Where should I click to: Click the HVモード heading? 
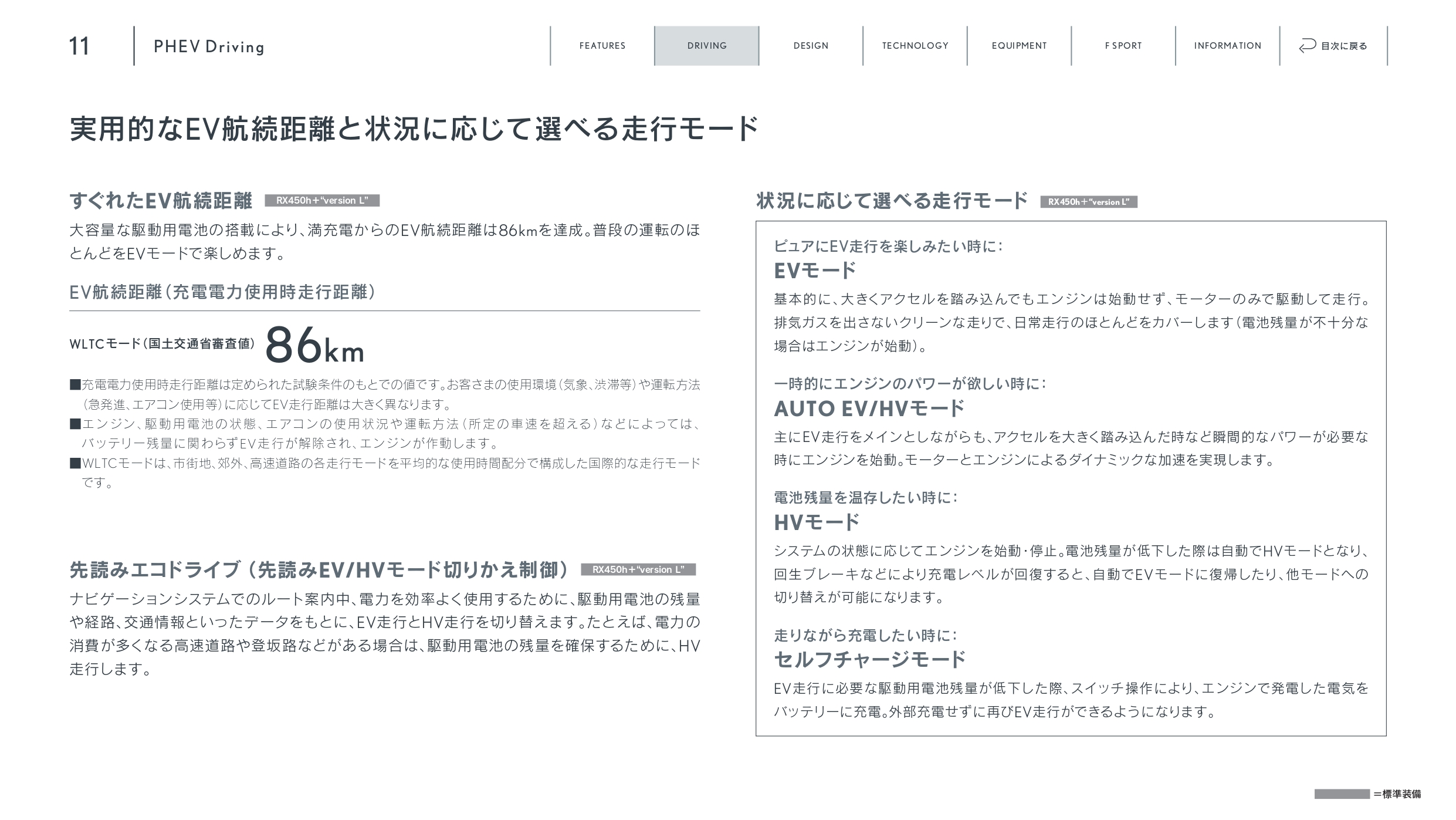click(x=816, y=522)
